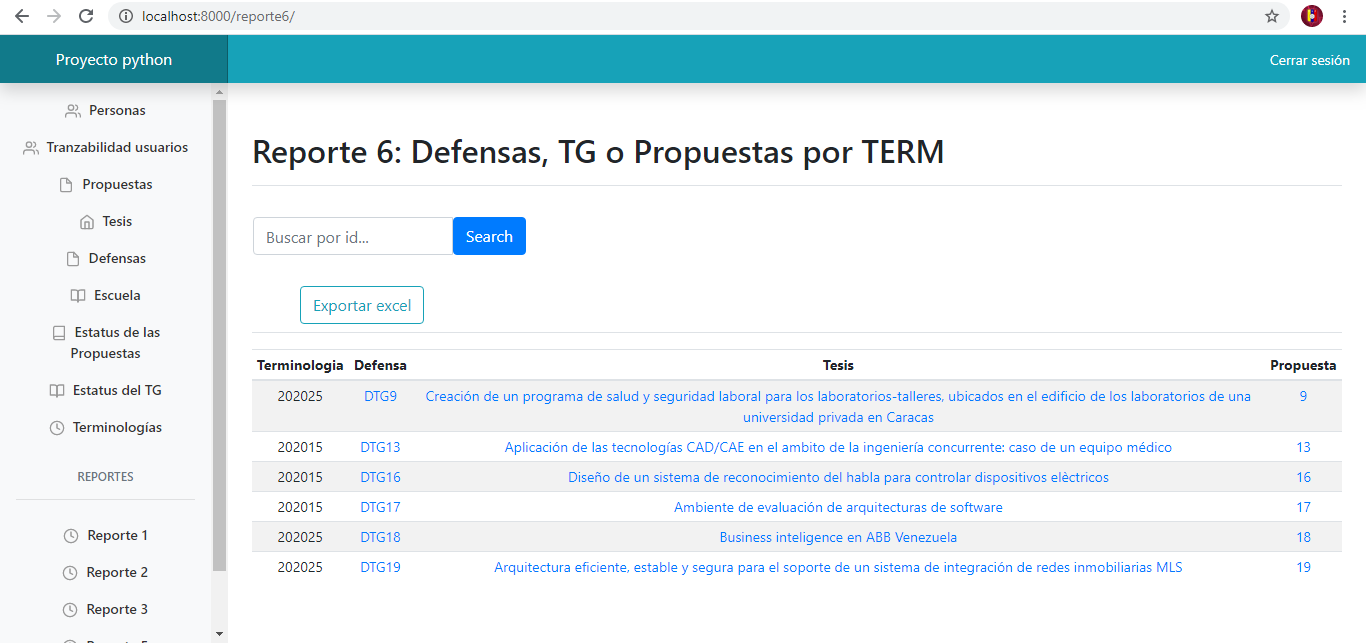Open Tranzabilidad usuarios in the sidebar
Screen dimensions: 1366x643
117,148
